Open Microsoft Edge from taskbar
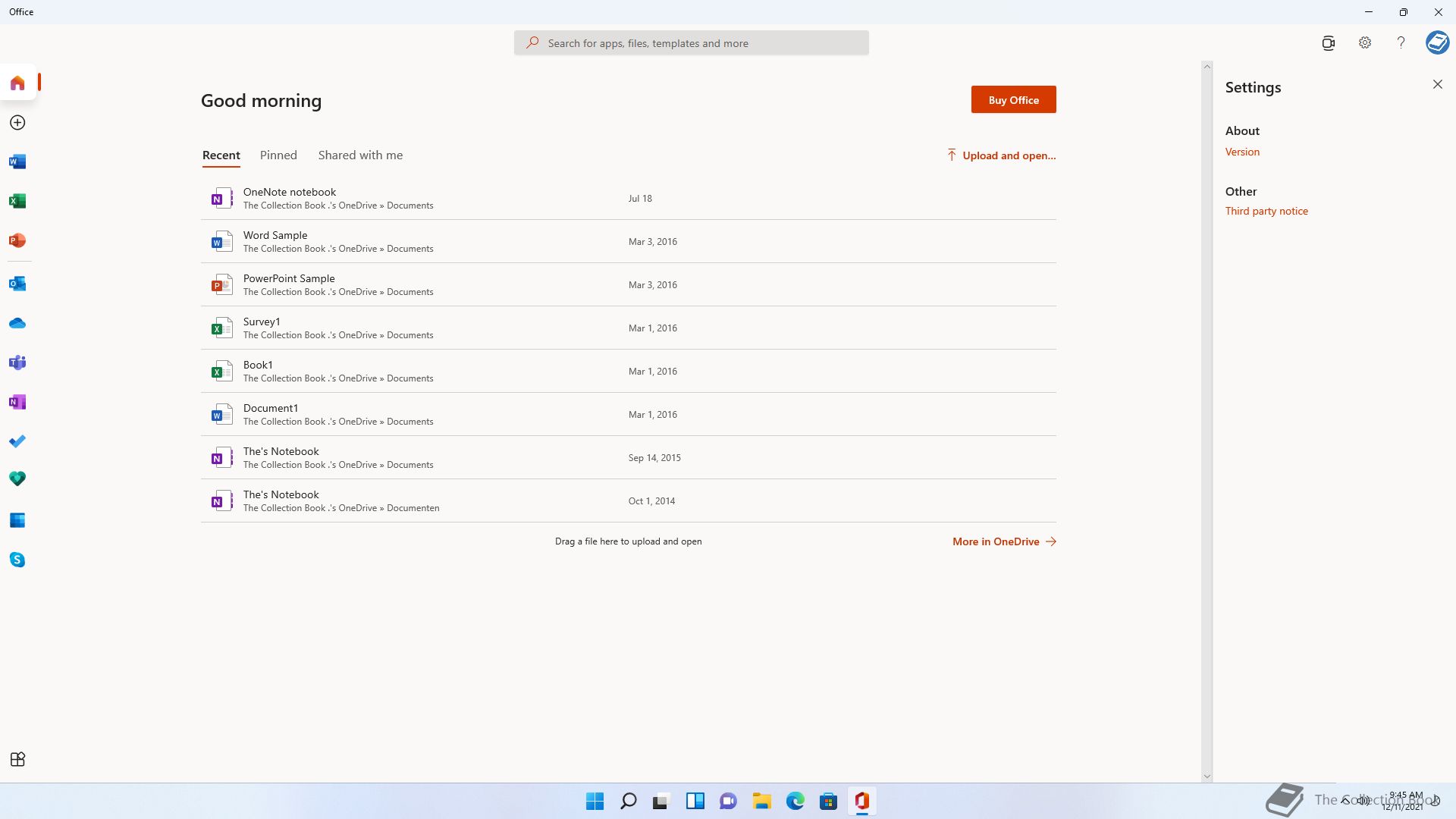Screen dimensions: 1456x819 [795, 801]
